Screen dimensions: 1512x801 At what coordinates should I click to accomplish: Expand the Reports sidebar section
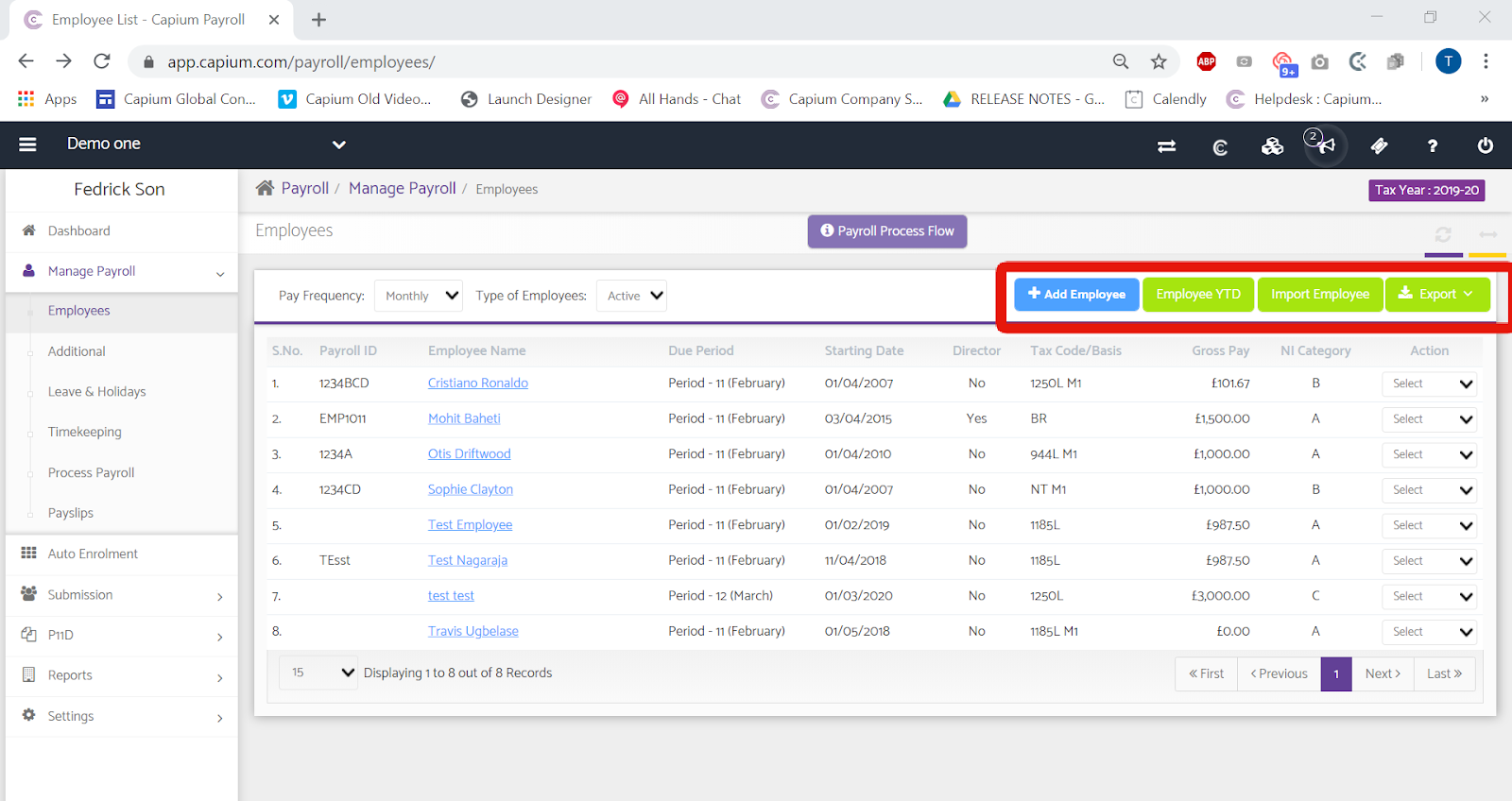(x=121, y=675)
